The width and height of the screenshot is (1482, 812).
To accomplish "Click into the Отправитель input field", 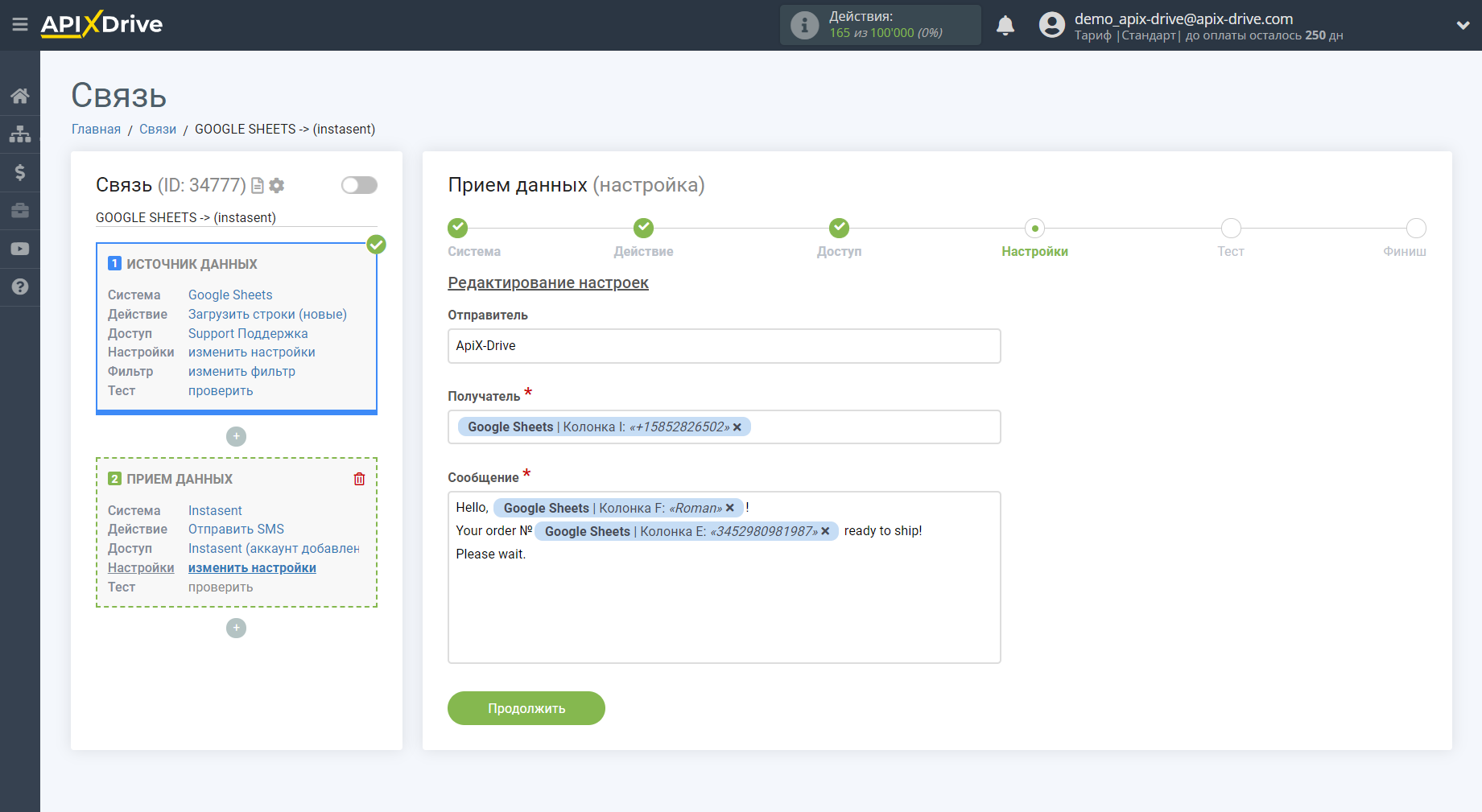I will (x=724, y=346).
